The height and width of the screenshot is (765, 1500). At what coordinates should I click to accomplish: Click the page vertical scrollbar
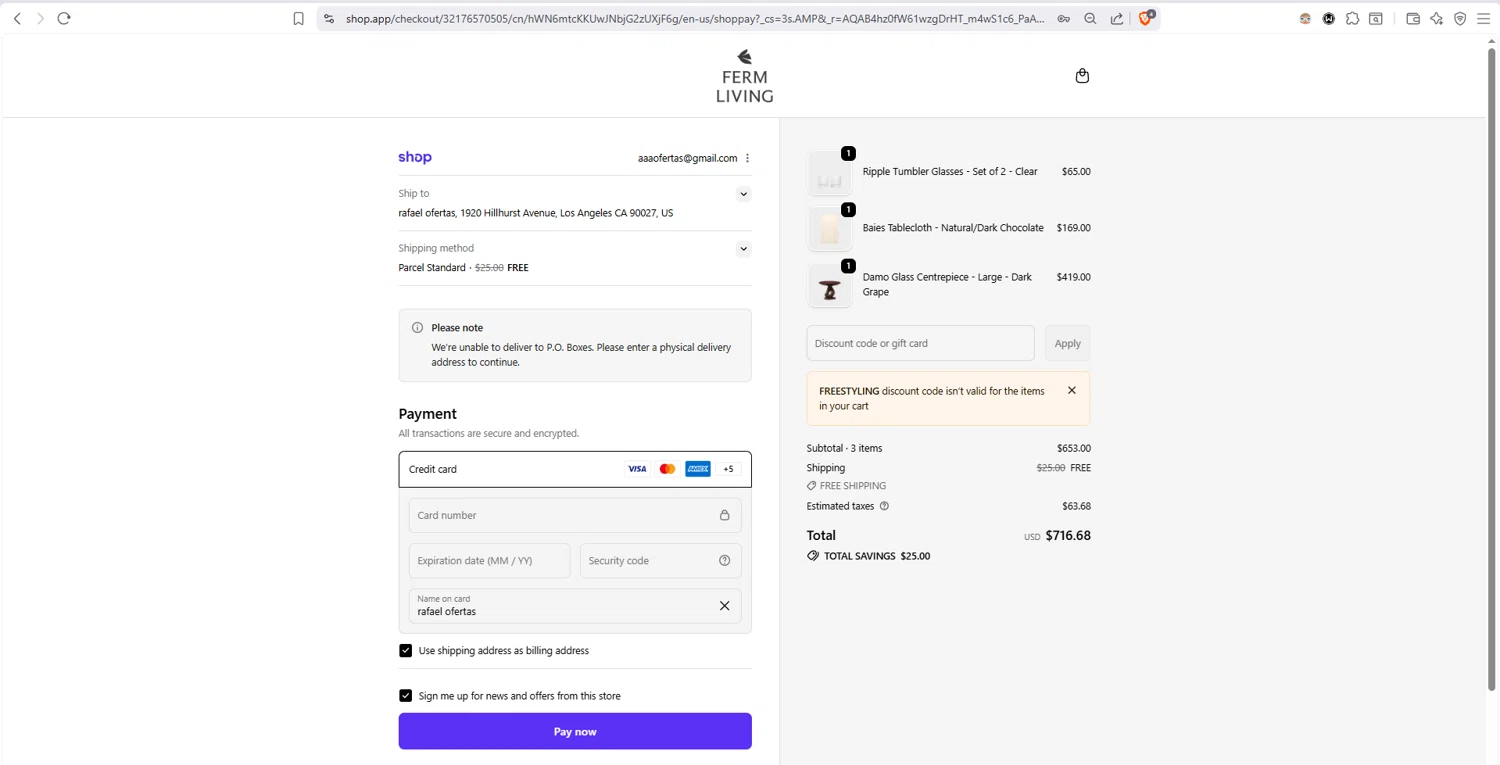pos(1492,370)
